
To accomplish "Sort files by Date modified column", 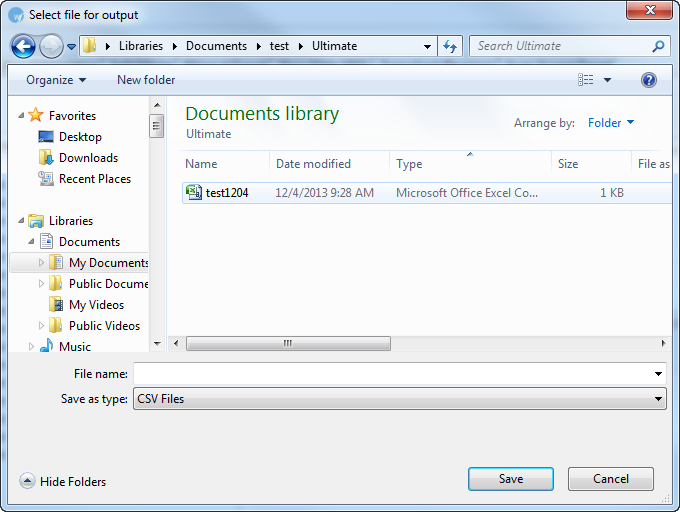I will (x=314, y=164).
